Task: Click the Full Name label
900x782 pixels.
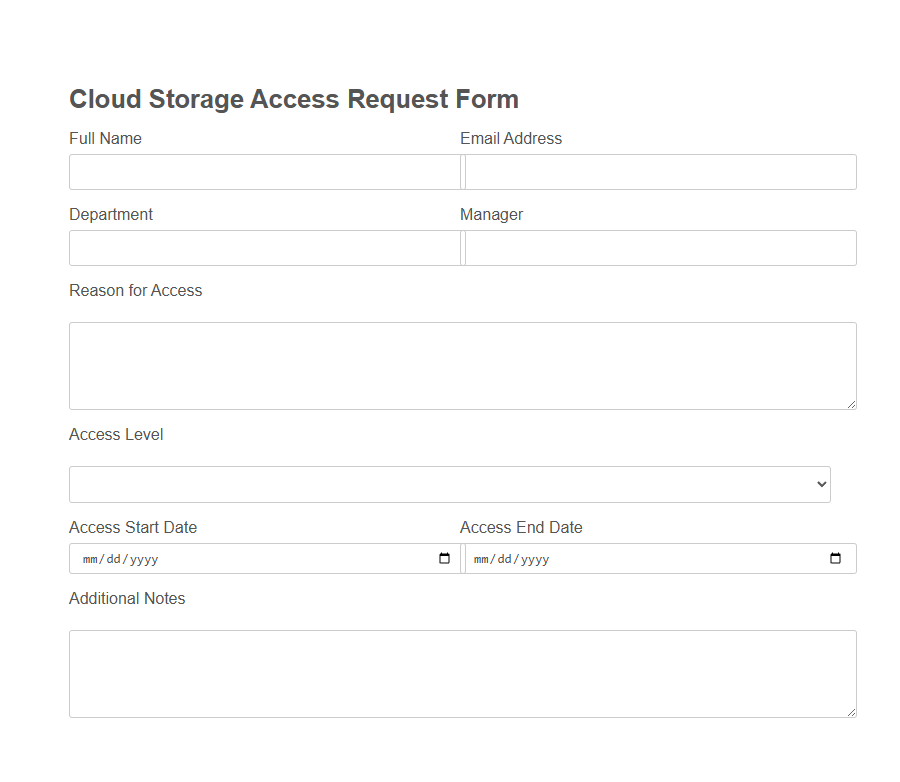Action: click(105, 138)
